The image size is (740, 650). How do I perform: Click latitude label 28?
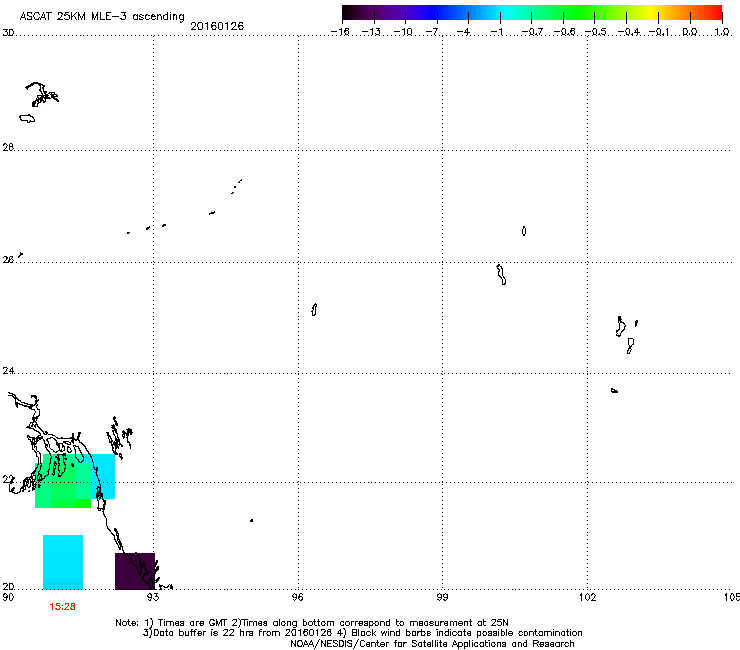tap(8, 148)
